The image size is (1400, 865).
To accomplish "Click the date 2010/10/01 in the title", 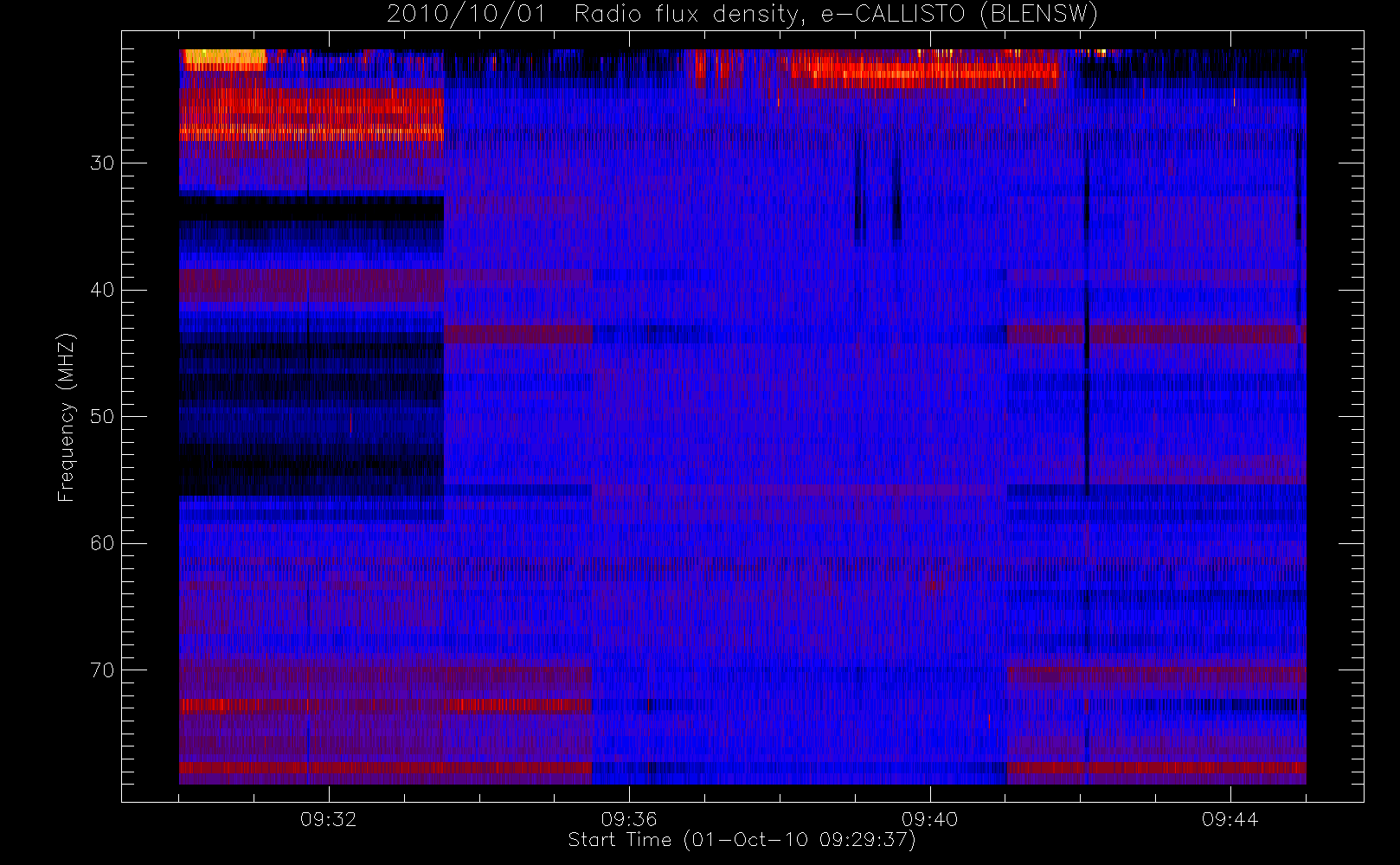I will (x=466, y=15).
